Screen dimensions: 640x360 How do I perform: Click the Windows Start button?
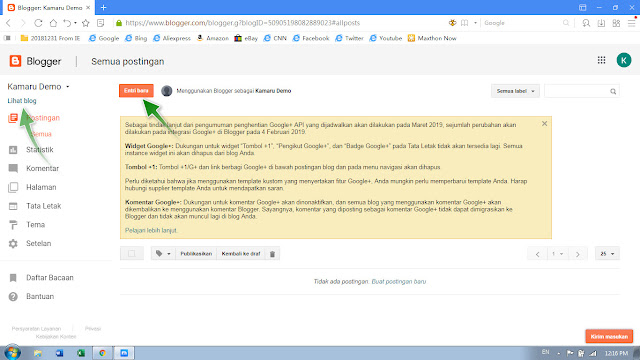click(12, 353)
